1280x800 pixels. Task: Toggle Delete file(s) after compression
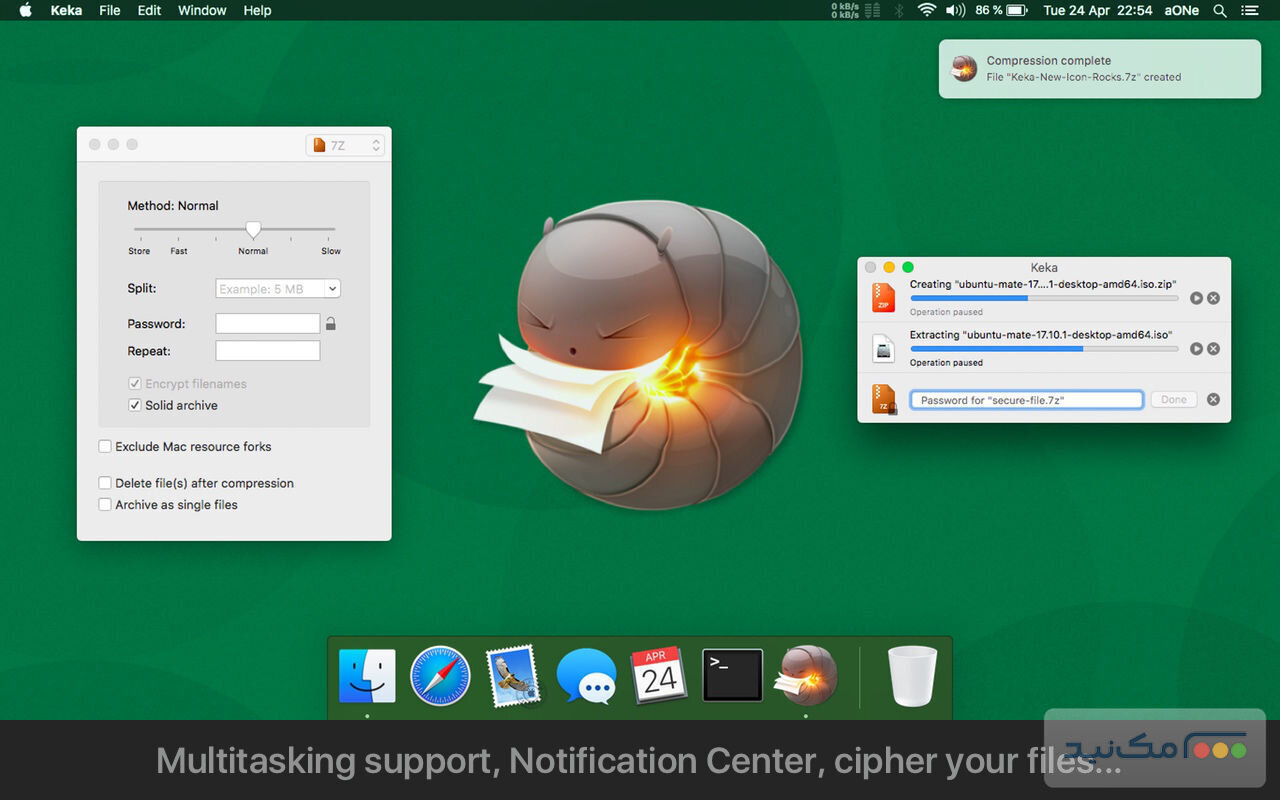(105, 483)
